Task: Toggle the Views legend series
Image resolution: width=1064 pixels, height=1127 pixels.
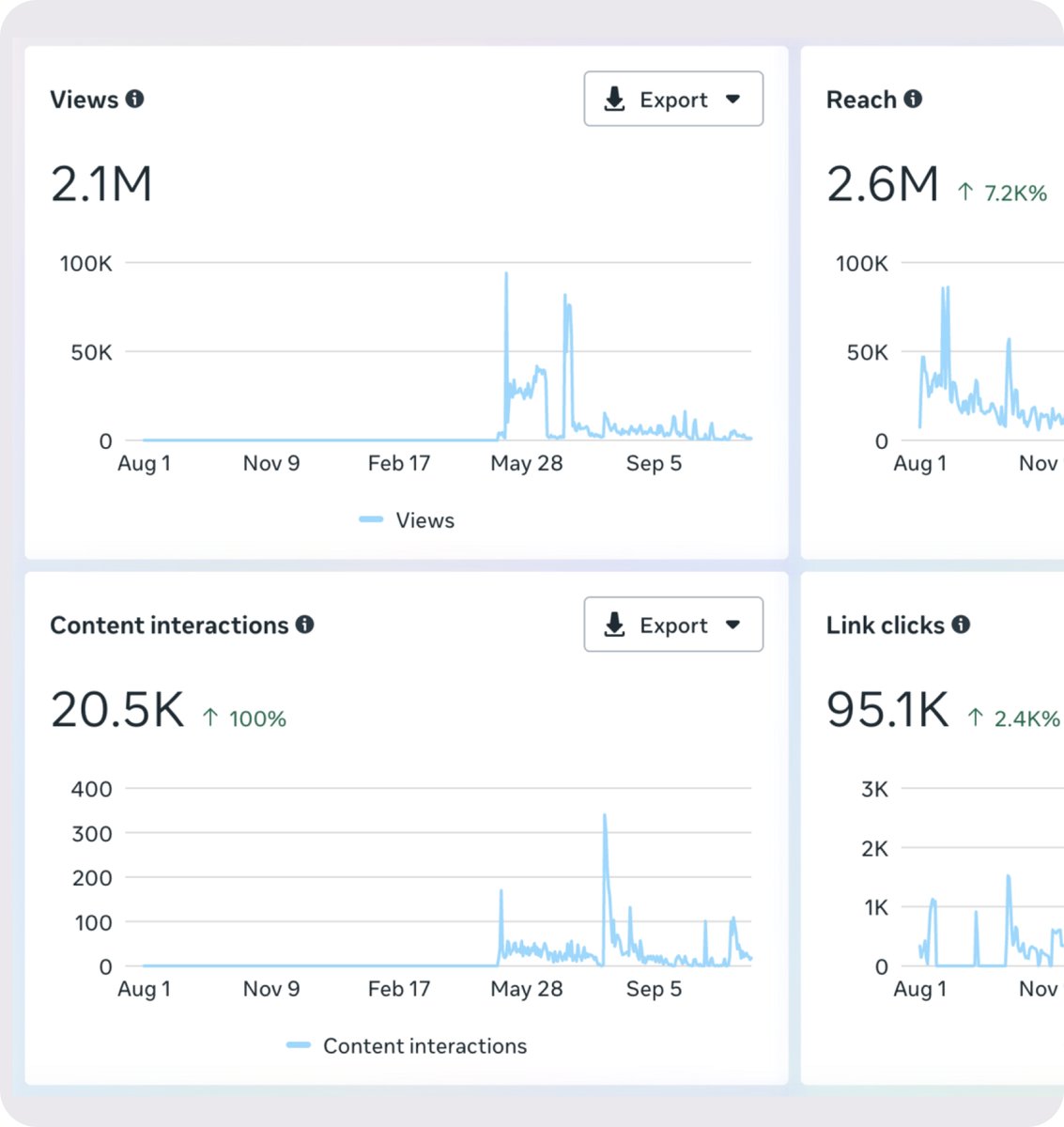Action: pyautogui.click(x=407, y=519)
